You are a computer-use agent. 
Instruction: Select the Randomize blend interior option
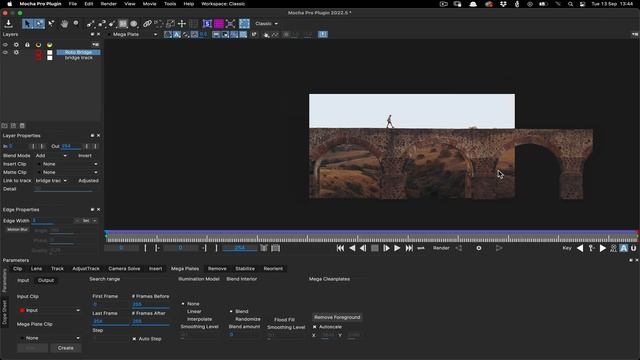tap(248, 319)
